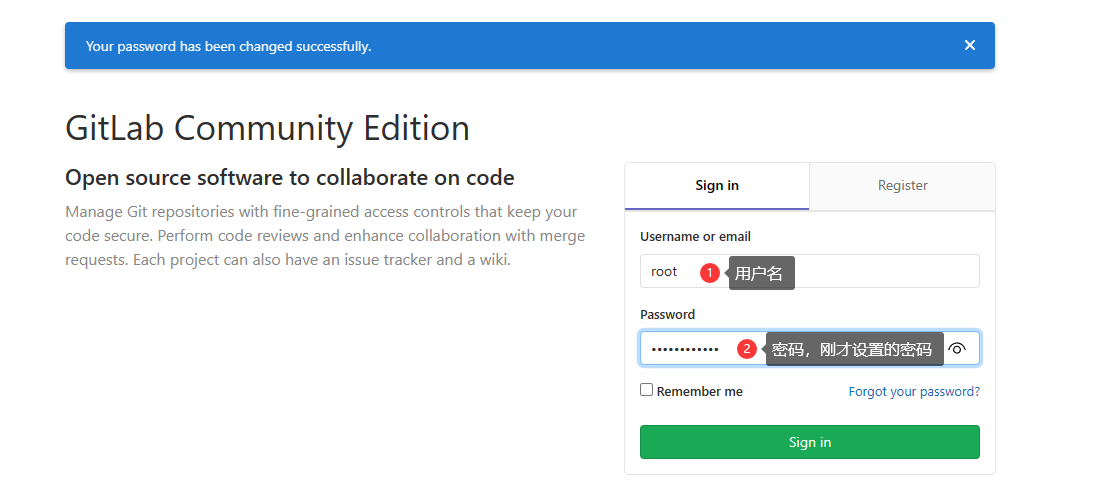
Task: Focus the Username or email field
Action: tap(809, 271)
